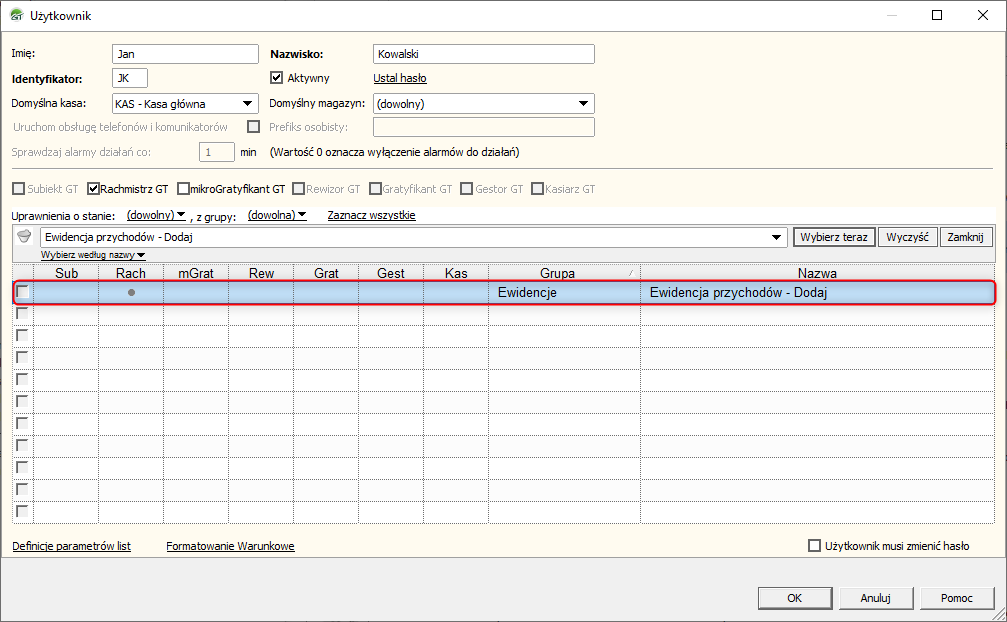Click the Nazwisko field containing Kowalski
Screen dimensions: 1007x622
[484, 54]
